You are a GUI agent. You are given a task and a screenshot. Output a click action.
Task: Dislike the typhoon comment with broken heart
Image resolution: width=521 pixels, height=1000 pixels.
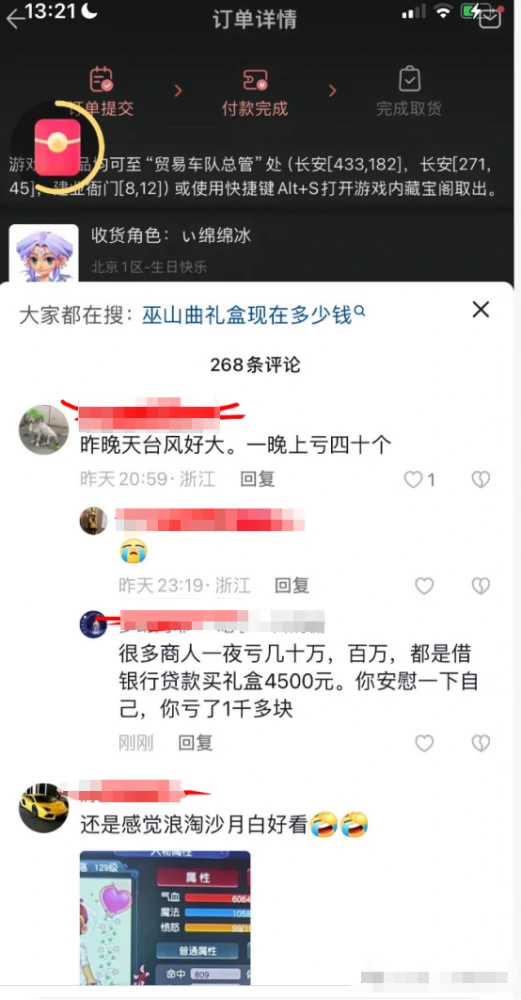tap(480, 479)
